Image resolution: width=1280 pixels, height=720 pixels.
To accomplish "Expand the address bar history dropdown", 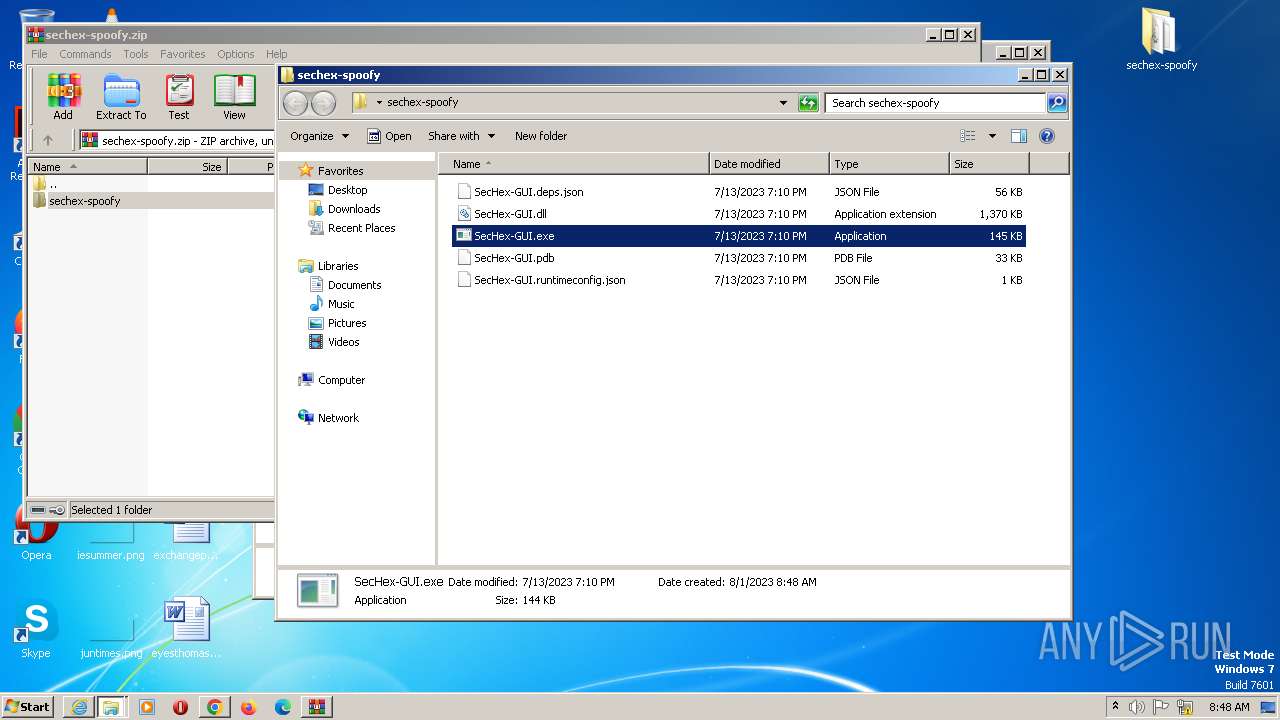I will [x=783, y=103].
